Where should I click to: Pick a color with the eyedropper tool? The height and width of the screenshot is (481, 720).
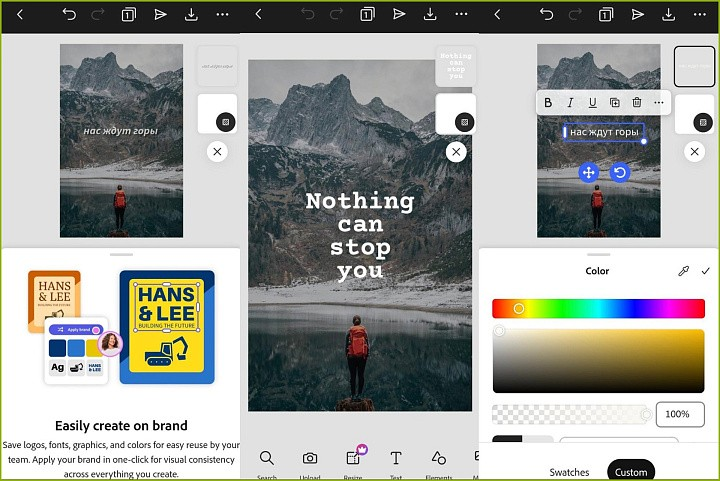coord(684,271)
